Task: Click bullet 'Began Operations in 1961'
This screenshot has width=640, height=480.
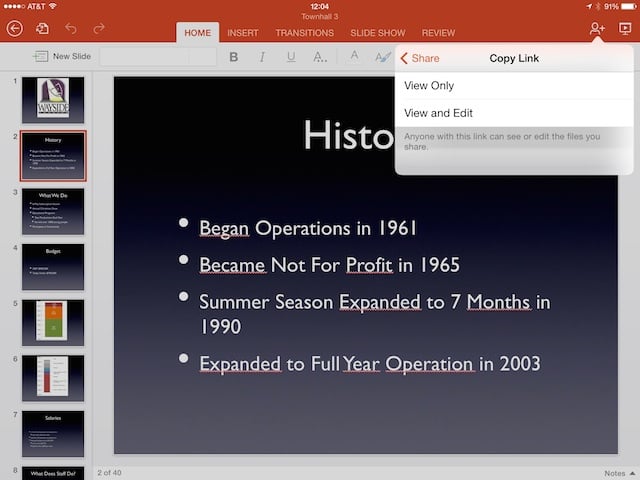Action: click(308, 228)
